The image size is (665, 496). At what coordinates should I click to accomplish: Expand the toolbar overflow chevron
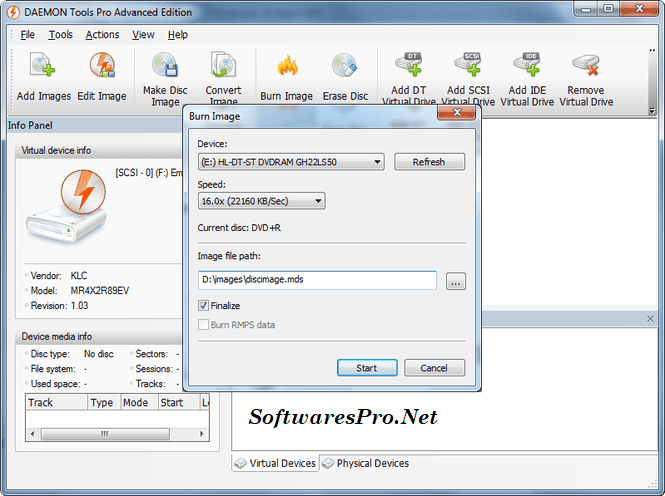click(652, 51)
